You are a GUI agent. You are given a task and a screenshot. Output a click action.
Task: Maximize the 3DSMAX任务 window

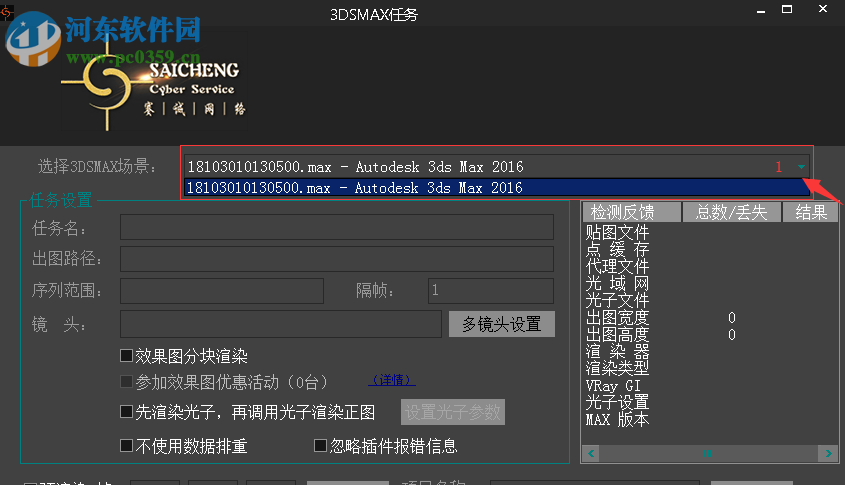[787, 9]
